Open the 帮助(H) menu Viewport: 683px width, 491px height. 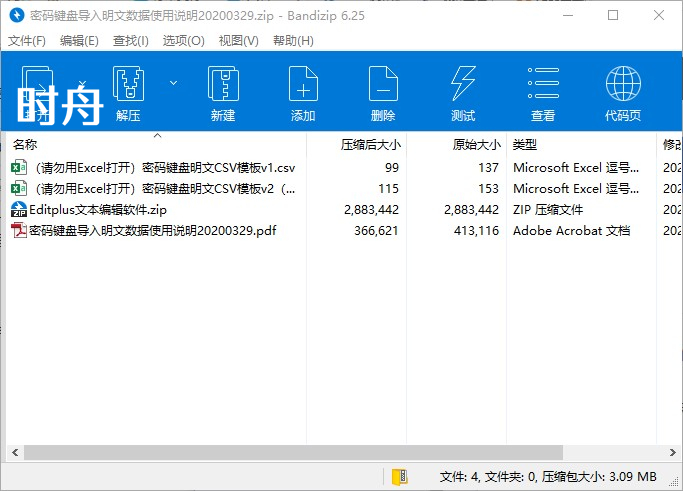click(293, 41)
